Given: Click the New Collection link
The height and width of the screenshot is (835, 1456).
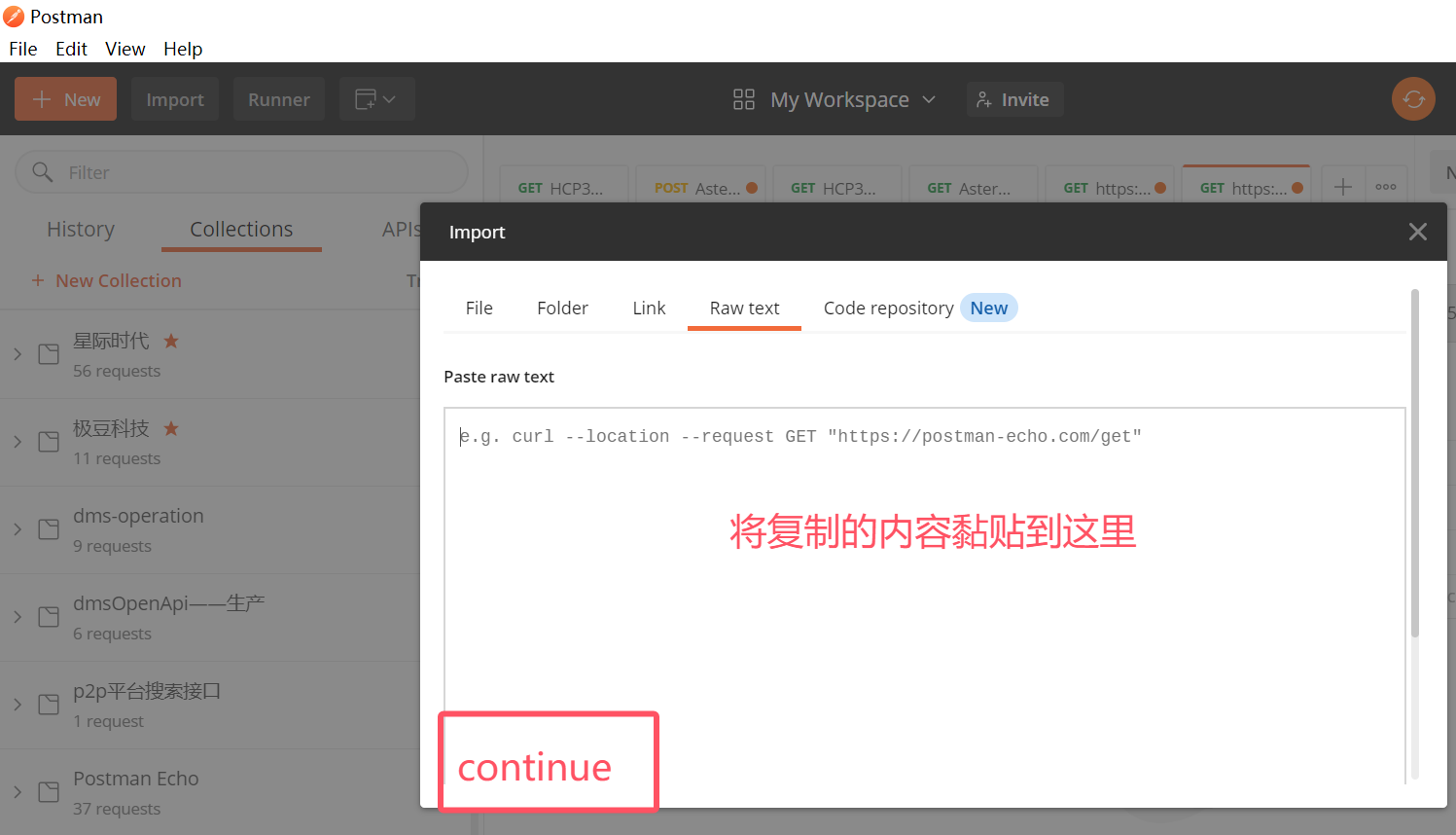Looking at the screenshot, I should (x=107, y=280).
